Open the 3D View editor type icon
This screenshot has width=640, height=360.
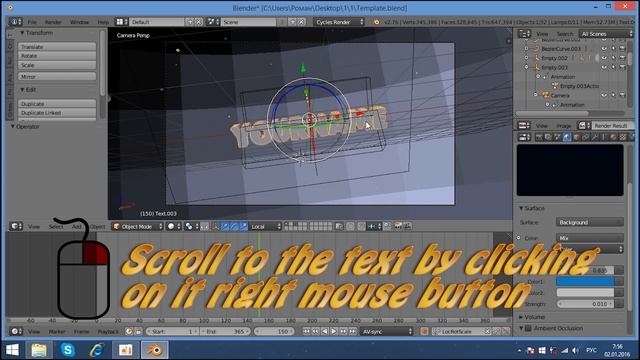click(x=16, y=226)
